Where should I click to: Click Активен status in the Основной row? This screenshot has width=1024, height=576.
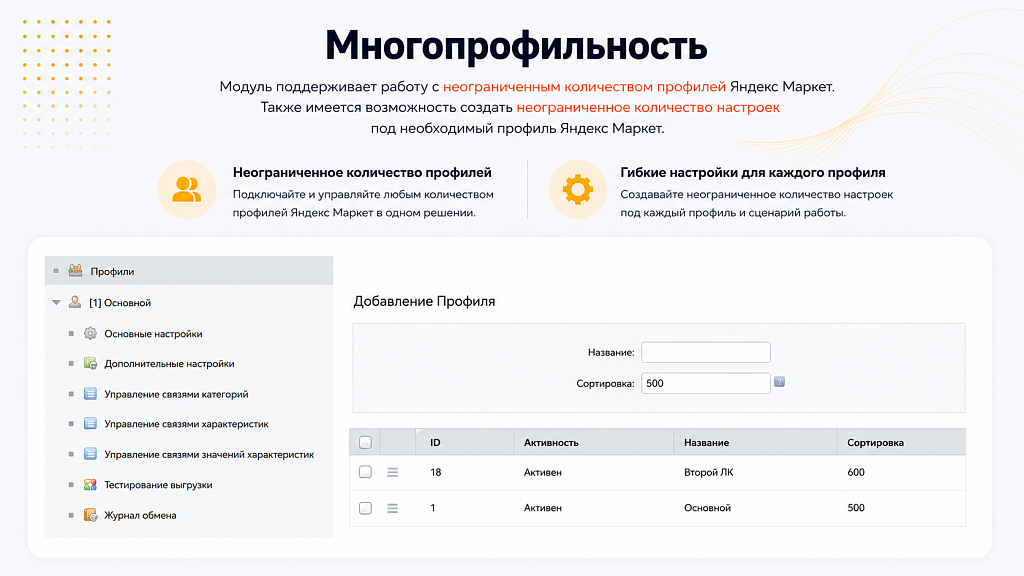[543, 508]
